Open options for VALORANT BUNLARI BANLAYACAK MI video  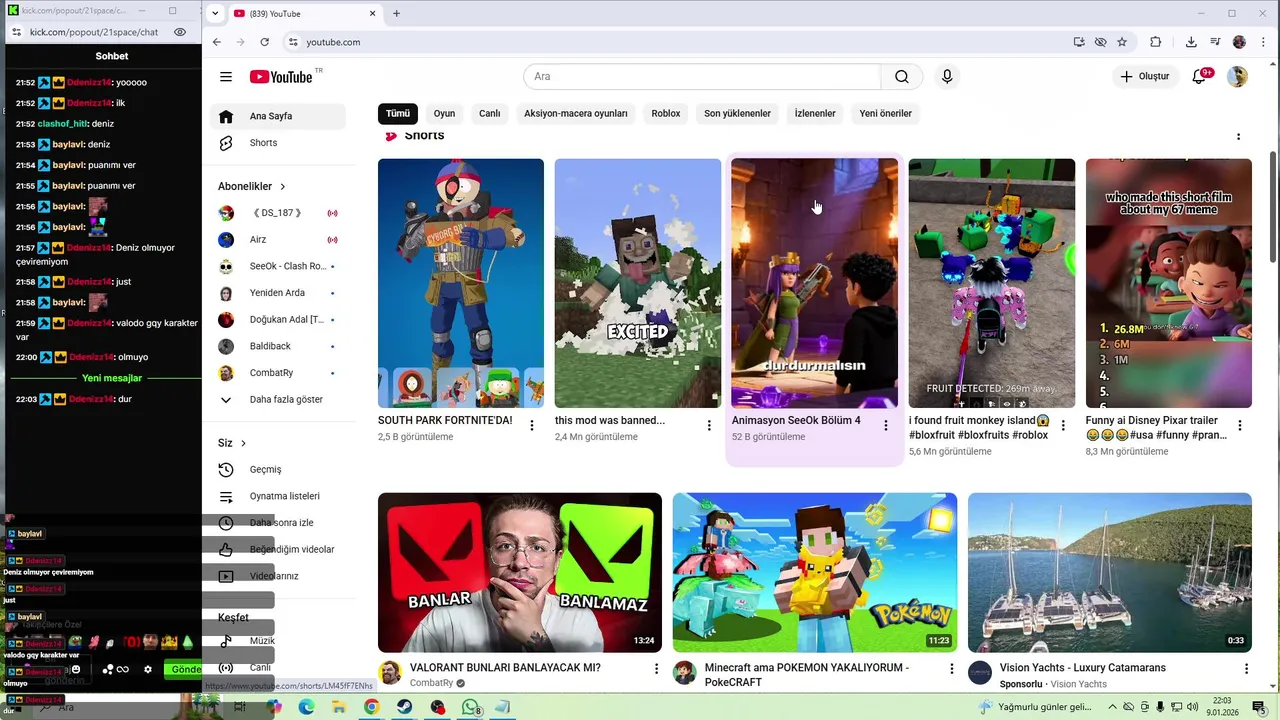tap(656, 669)
